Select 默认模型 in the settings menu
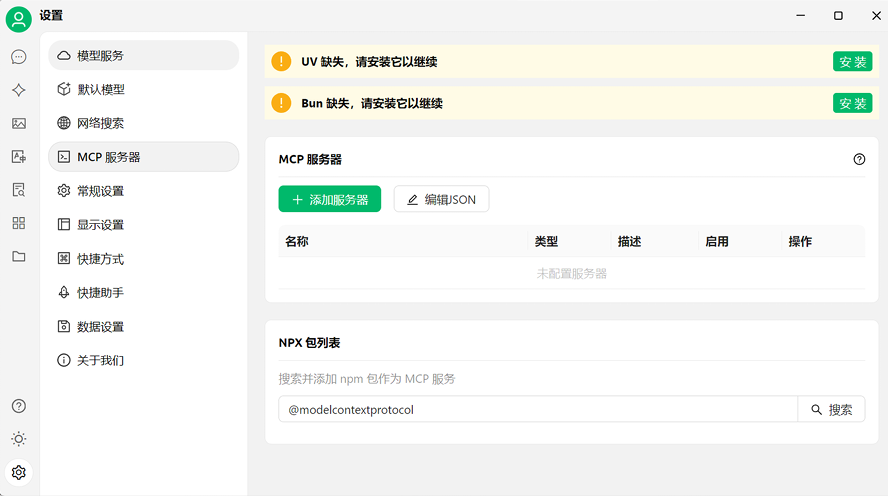The image size is (888, 496). (x=144, y=89)
